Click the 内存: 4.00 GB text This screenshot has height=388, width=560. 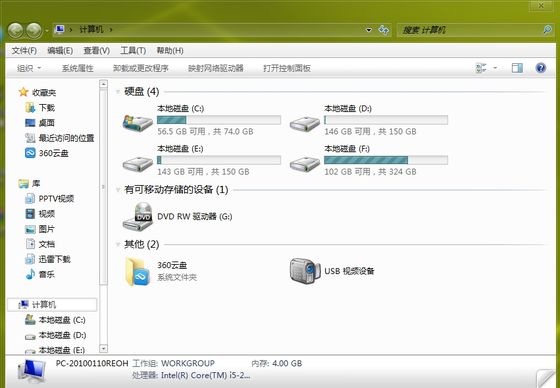click(277, 363)
